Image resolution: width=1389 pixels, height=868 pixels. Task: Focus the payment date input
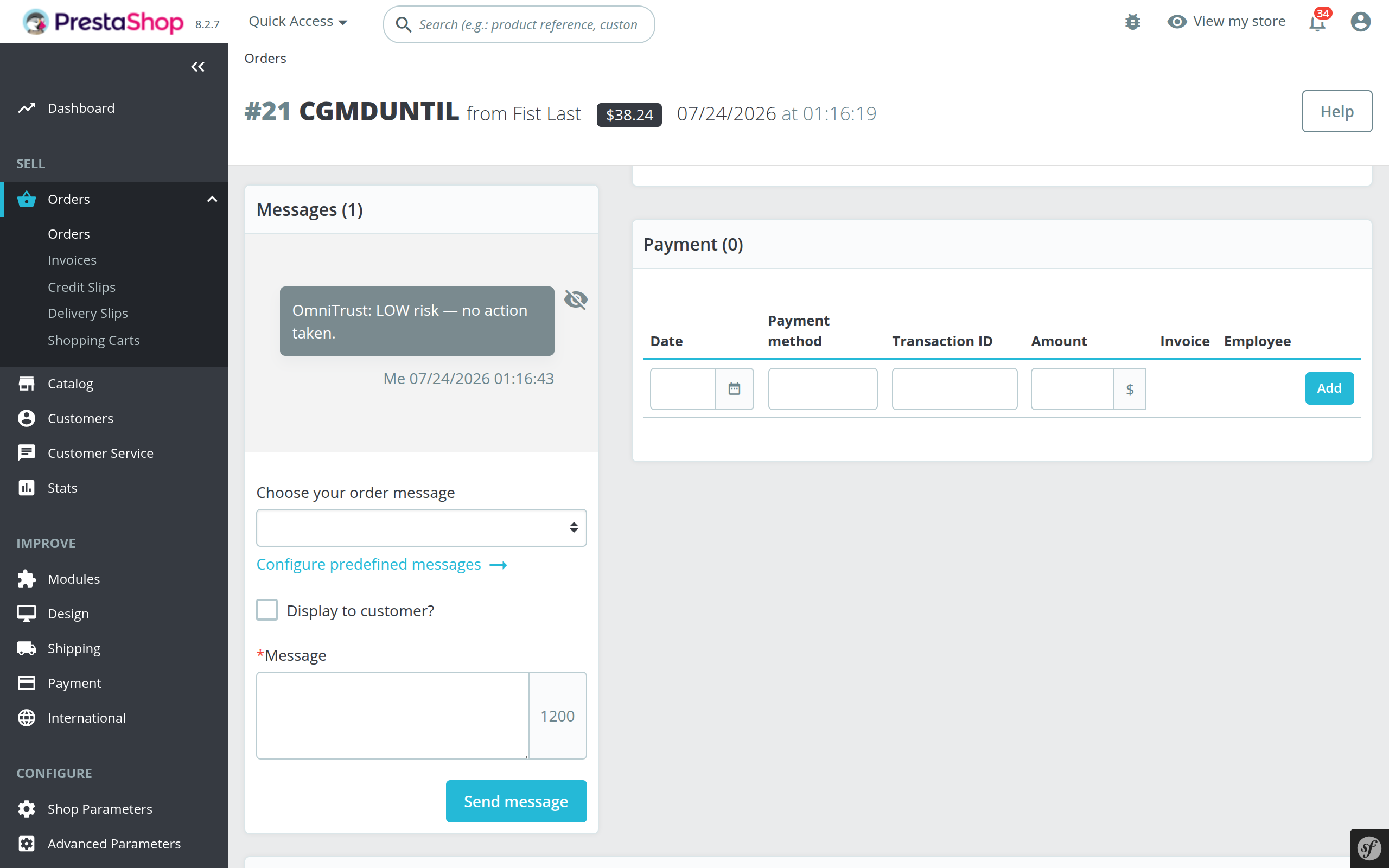click(683, 388)
